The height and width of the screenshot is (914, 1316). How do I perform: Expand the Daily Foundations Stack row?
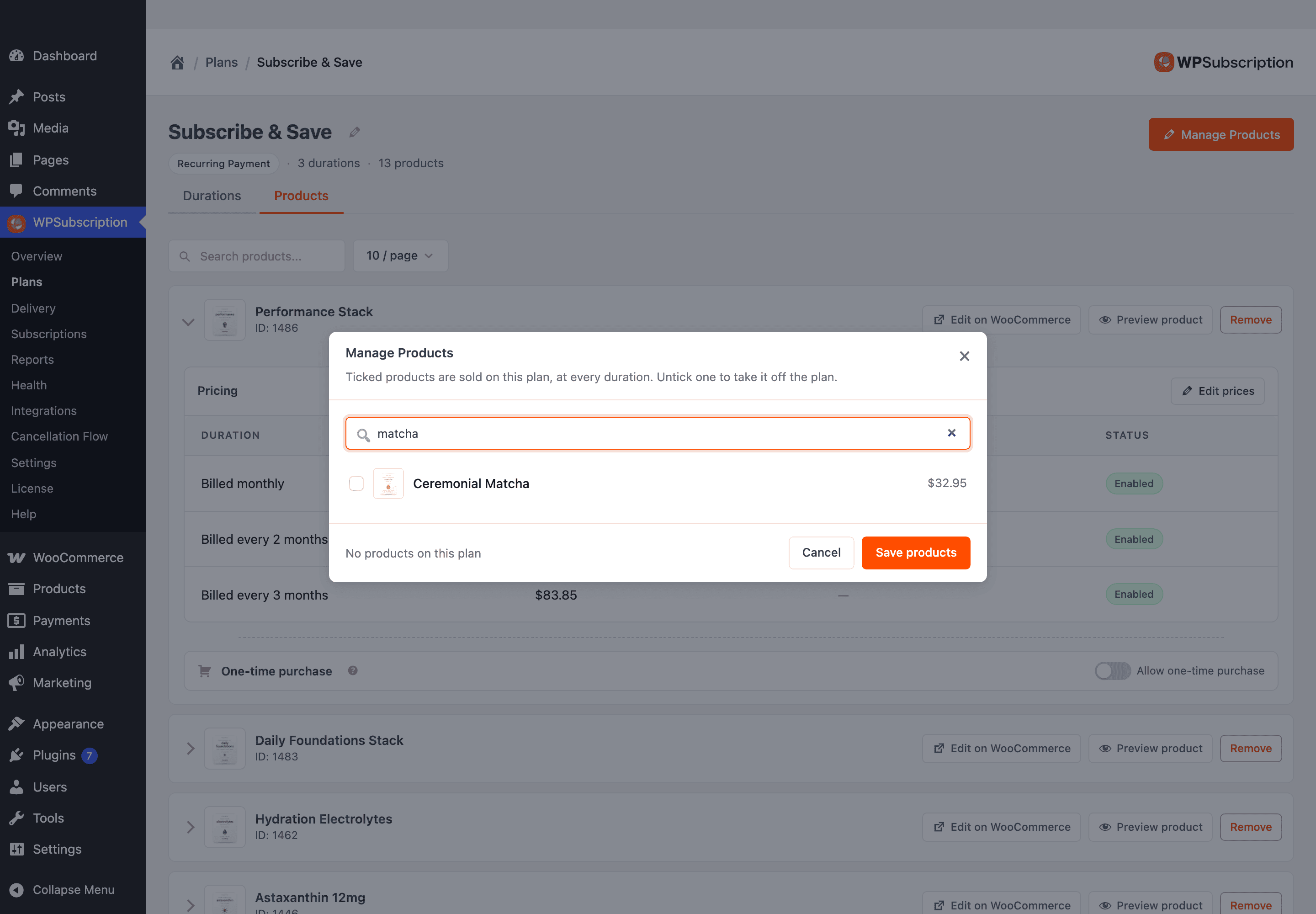point(190,749)
